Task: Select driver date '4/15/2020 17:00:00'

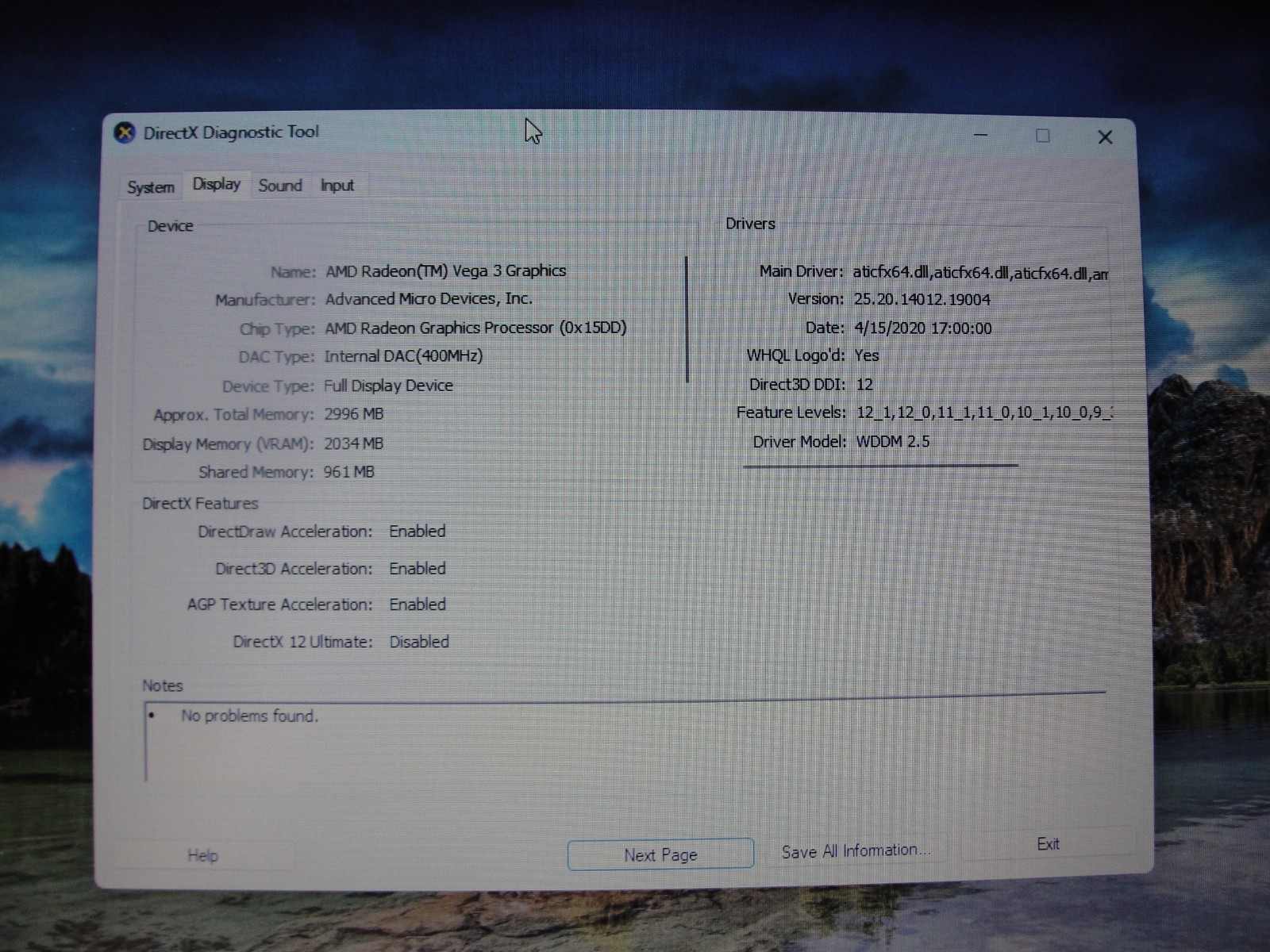Action: tap(923, 328)
